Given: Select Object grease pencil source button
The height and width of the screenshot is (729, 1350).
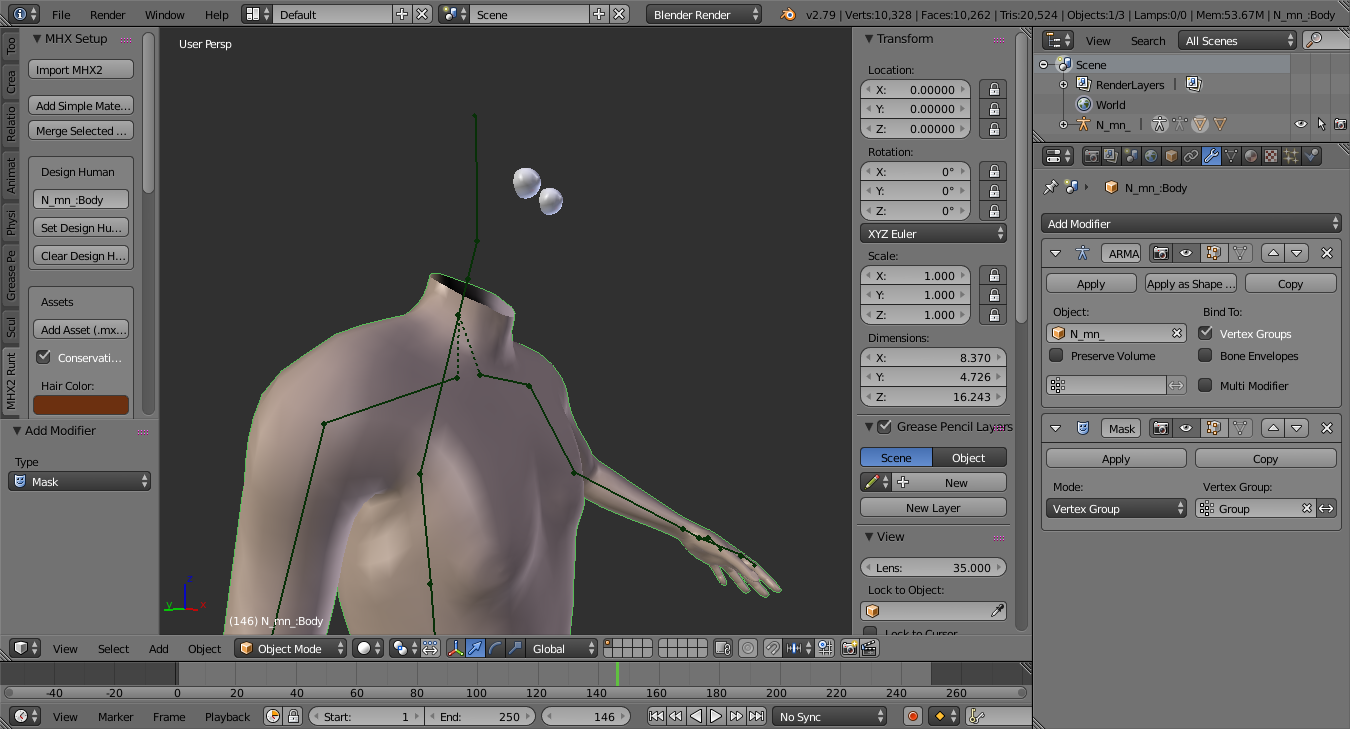Looking at the screenshot, I should [x=969, y=457].
